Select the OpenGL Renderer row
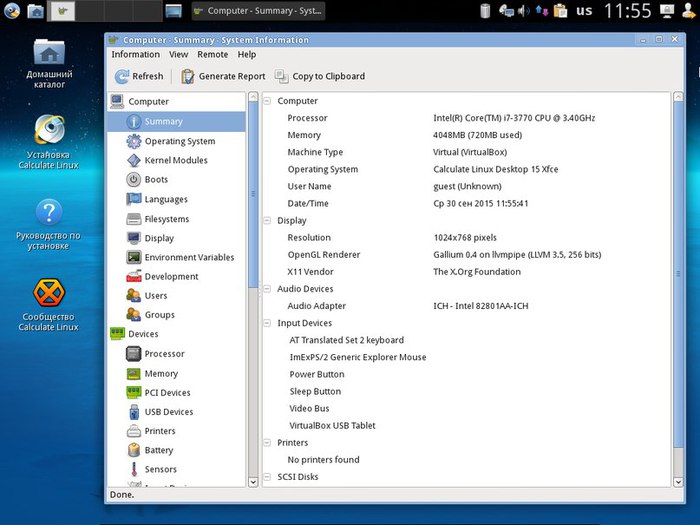This screenshot has height=525, width=700. click(467, 255)
